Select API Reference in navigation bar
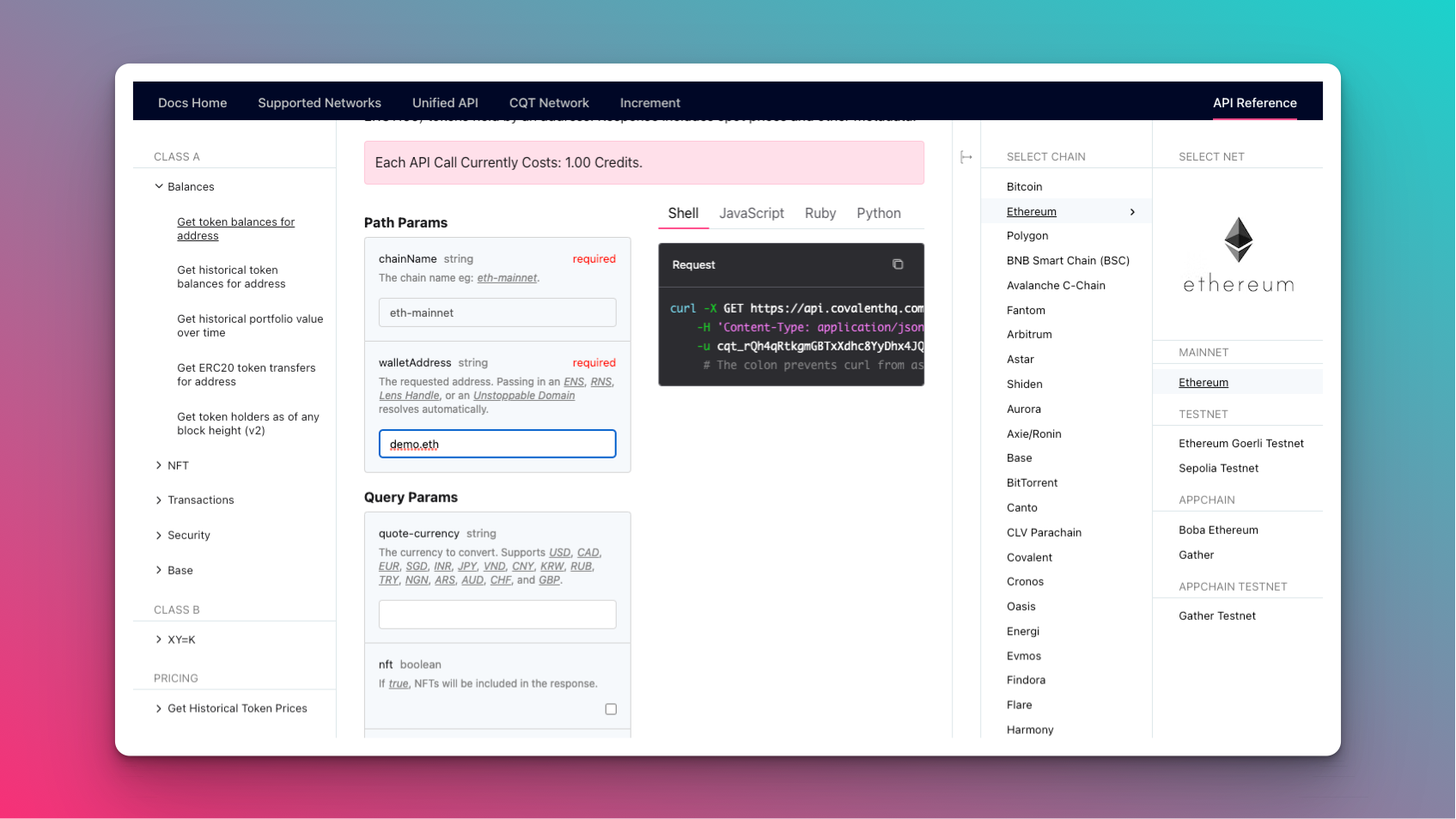 pos(1255,103)
